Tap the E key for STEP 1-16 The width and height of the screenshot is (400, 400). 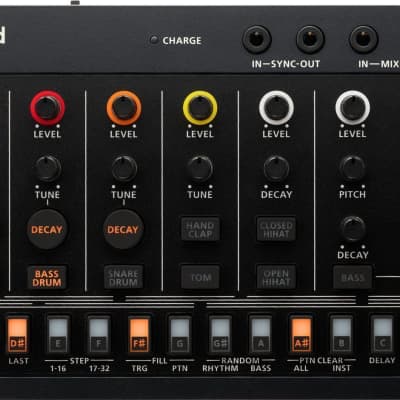pyautogui.click(x=58, y=334)
